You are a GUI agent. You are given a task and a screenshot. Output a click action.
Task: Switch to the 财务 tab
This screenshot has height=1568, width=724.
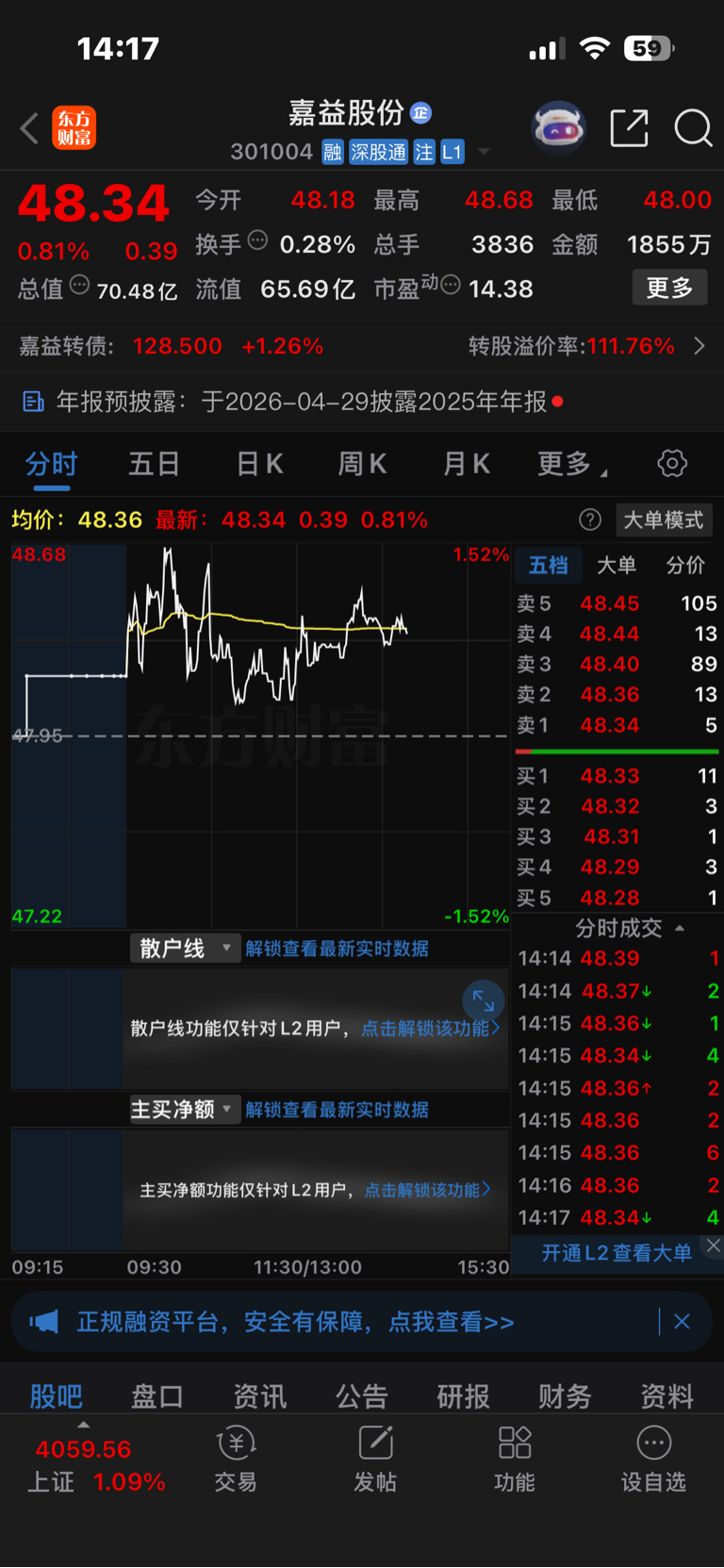[565, 1396]
